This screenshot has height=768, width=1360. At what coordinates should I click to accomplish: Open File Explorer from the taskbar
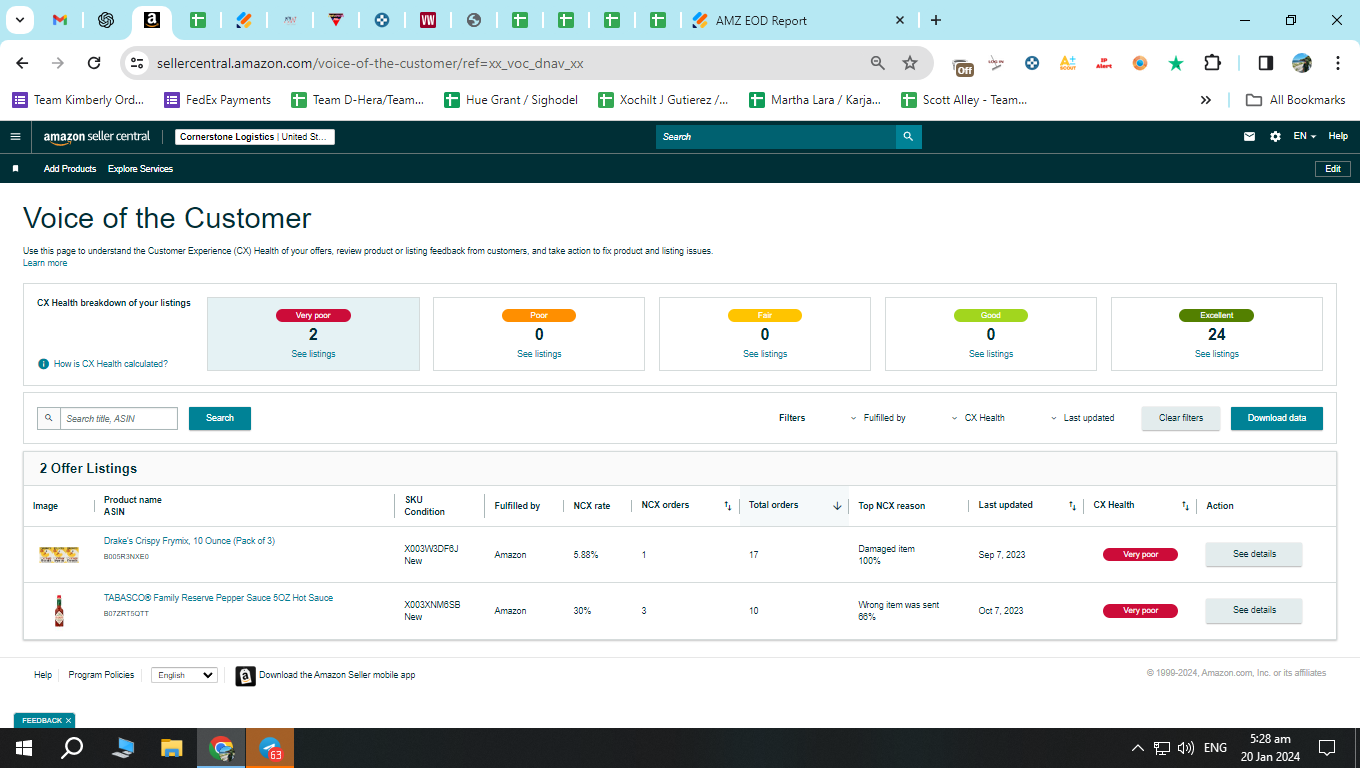point(172,748)
